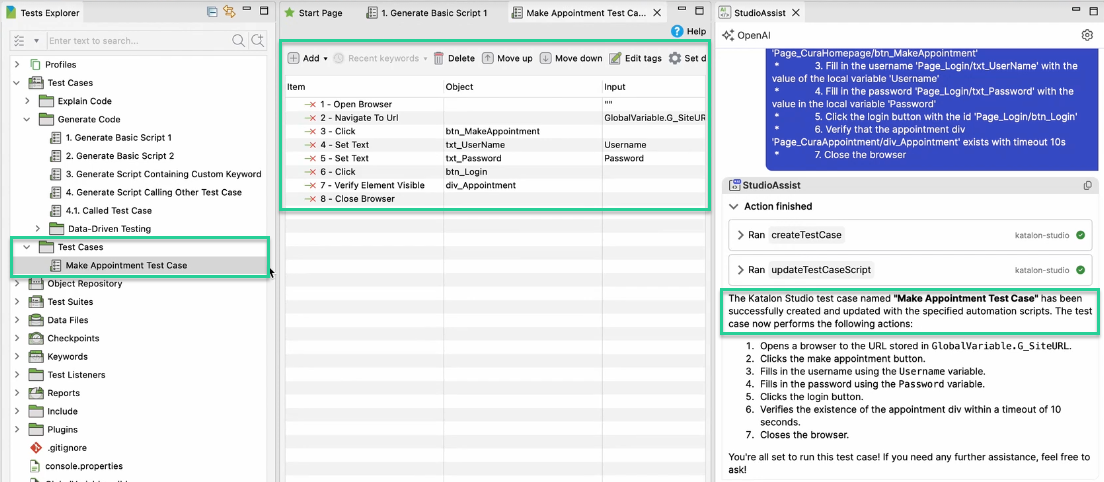Viewport: 1104px width, 482px height.
Task: Copy StudioAssist response via copy icon
Action: click(x=1088, y=186)
